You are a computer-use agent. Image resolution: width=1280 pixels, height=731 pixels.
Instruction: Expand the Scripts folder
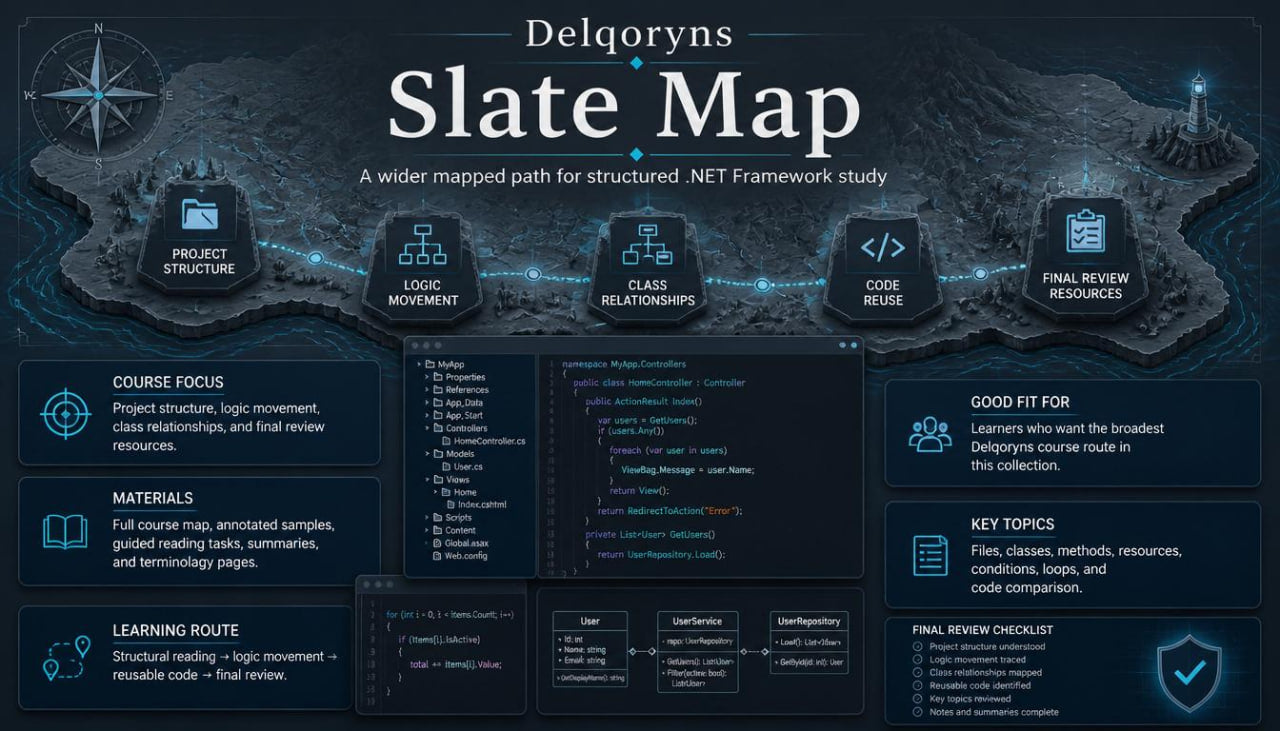[x=427, y=518]
